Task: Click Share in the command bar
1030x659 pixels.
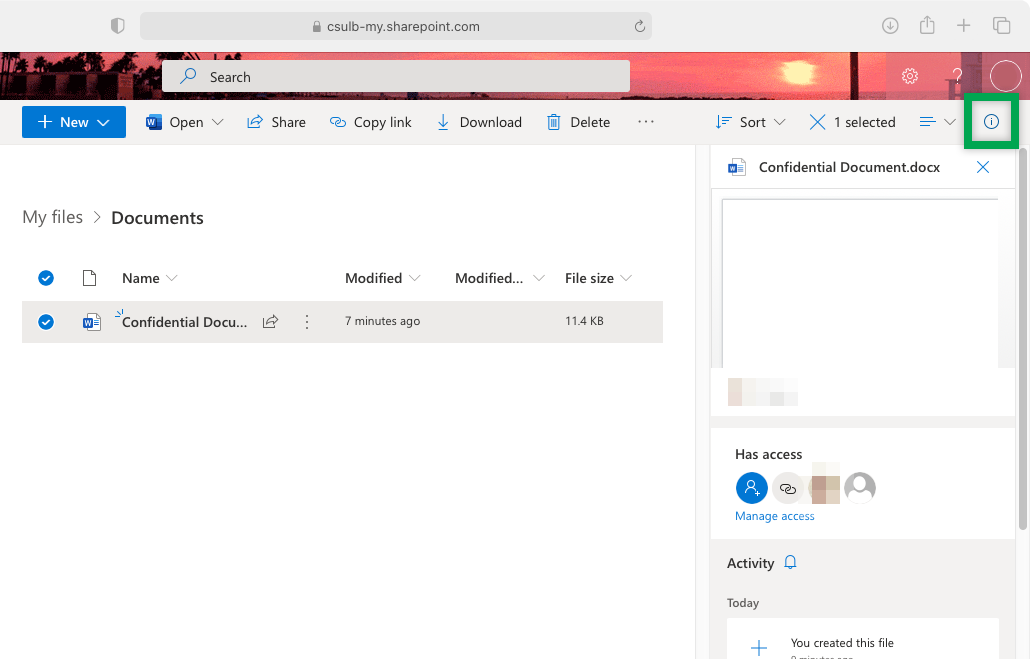Action: (276, 122)
